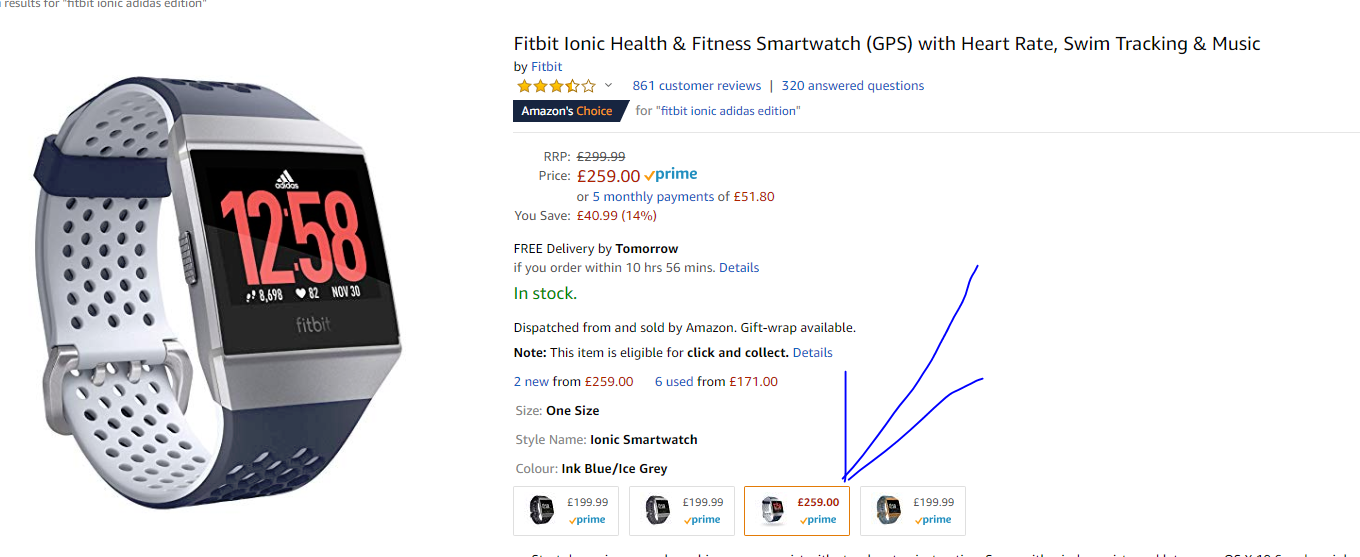Expand the rating breakdown chevron
Image resolution: width=1360 pixels, height=557 pixels.
(608, 86)
